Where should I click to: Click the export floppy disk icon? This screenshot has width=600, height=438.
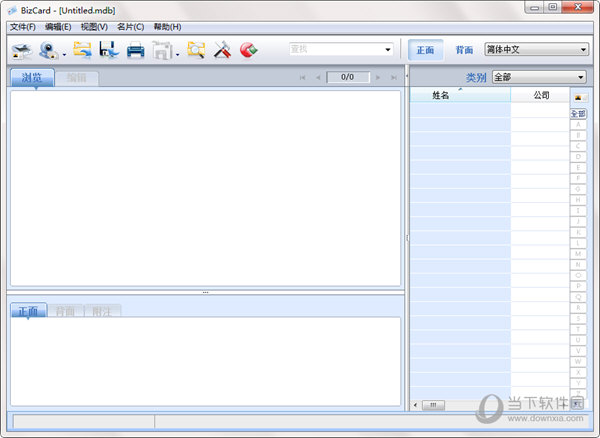pos(109,50)
